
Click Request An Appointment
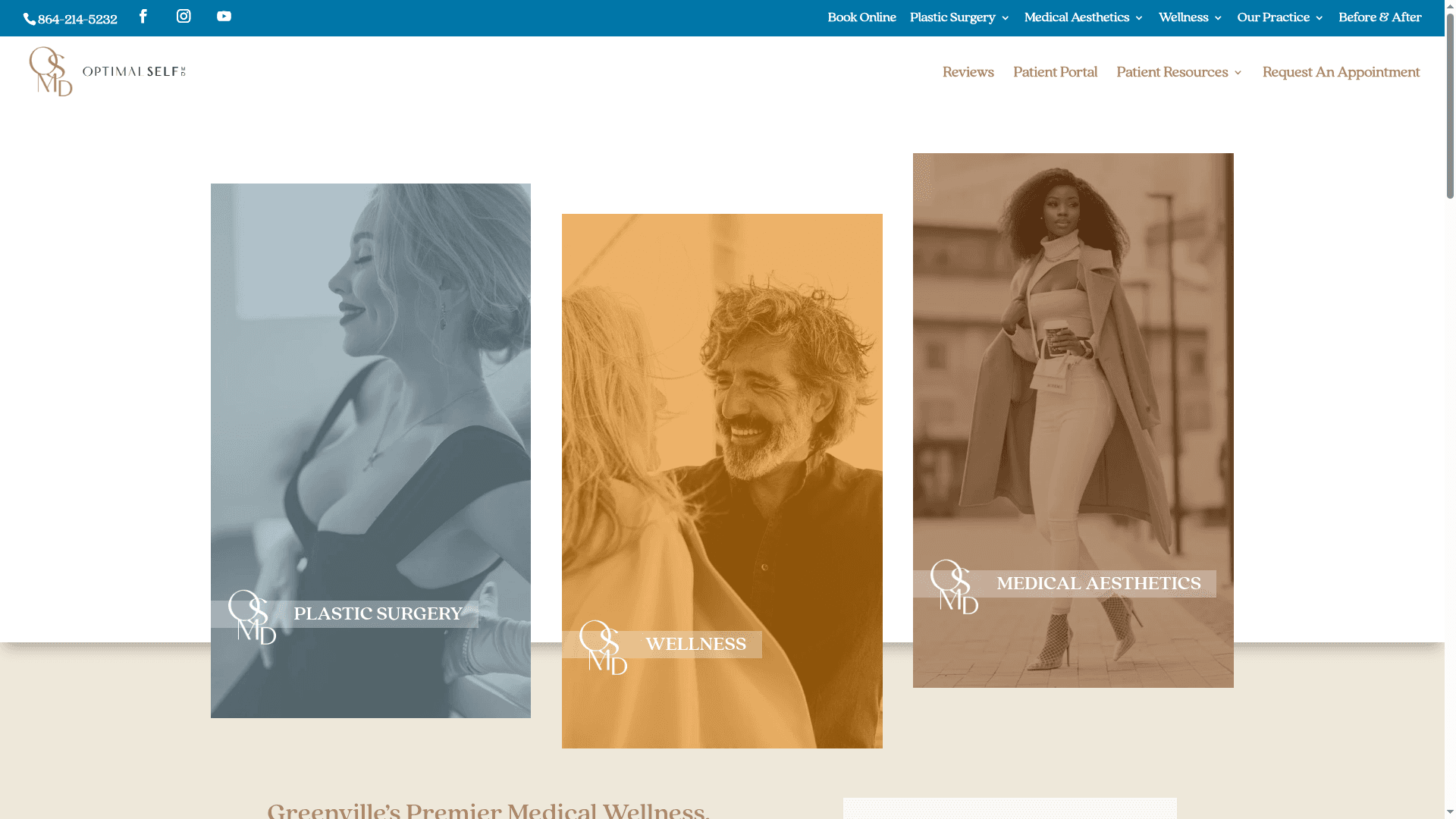point(1341,72)
